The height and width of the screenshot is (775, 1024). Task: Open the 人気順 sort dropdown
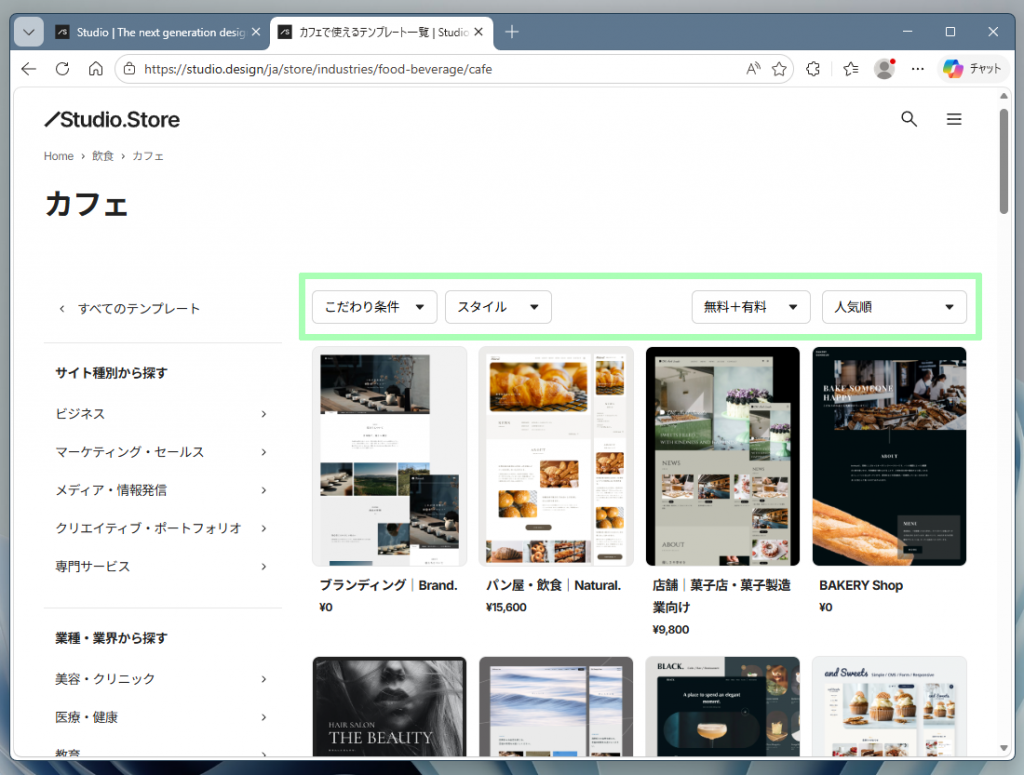pos(894,307)
